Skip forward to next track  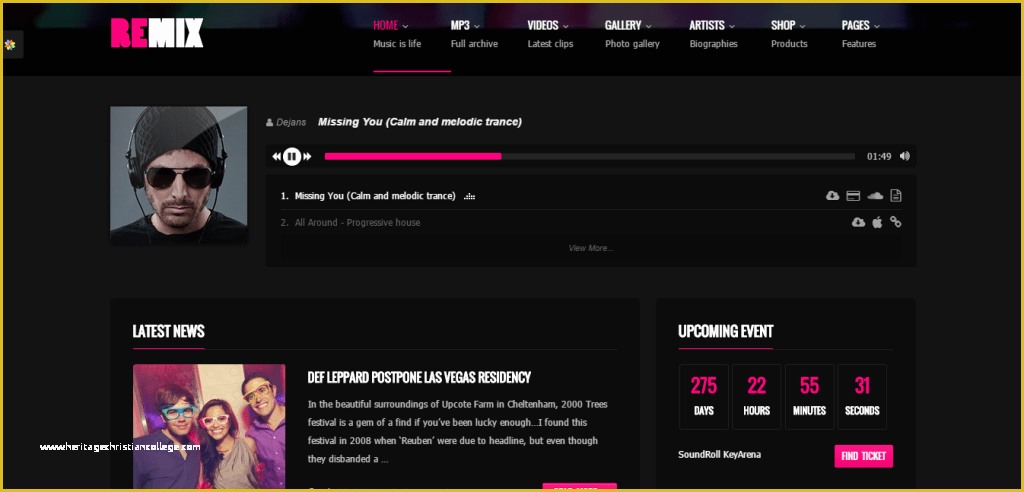[x=308, y=156]
